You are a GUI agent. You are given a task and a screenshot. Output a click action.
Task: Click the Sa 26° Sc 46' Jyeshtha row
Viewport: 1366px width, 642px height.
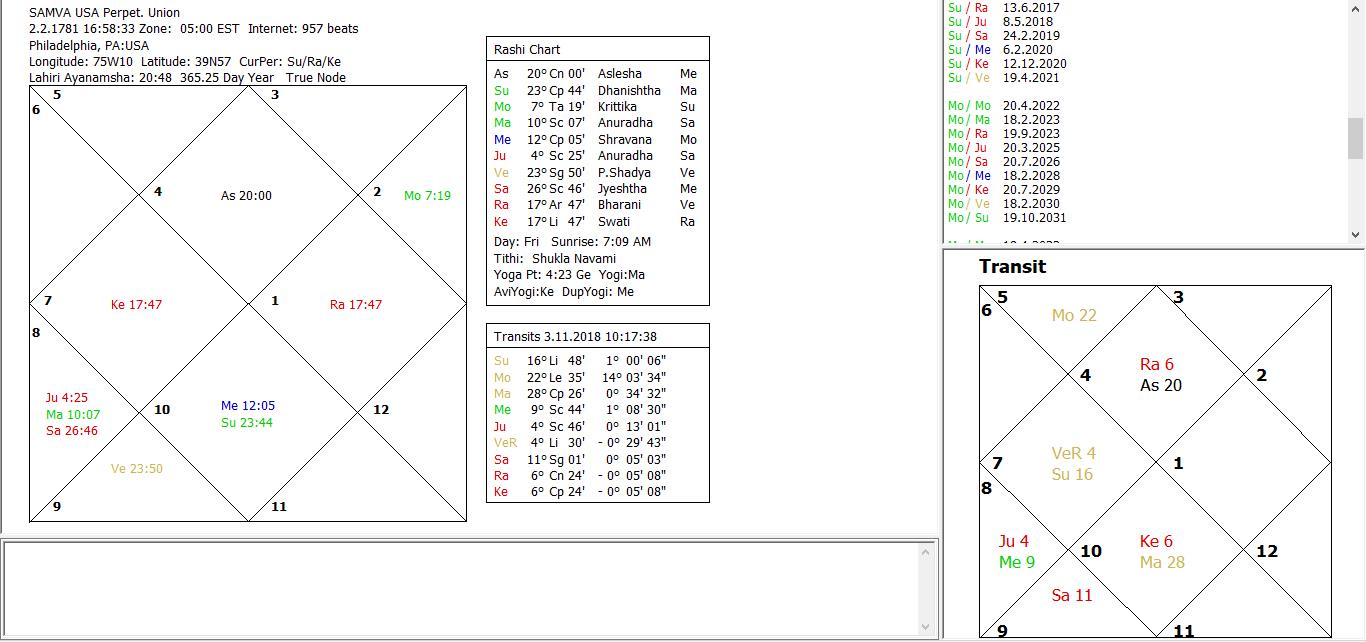coord(597,189)
